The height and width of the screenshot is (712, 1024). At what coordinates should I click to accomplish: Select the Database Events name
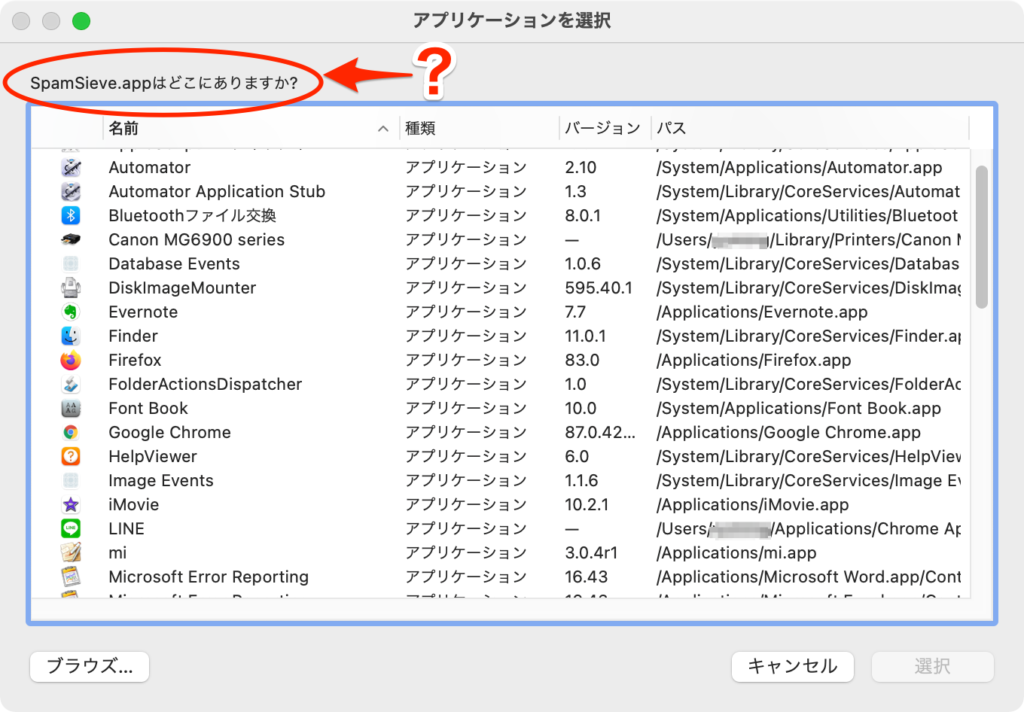pyautogui.click(x=174, y=264)
